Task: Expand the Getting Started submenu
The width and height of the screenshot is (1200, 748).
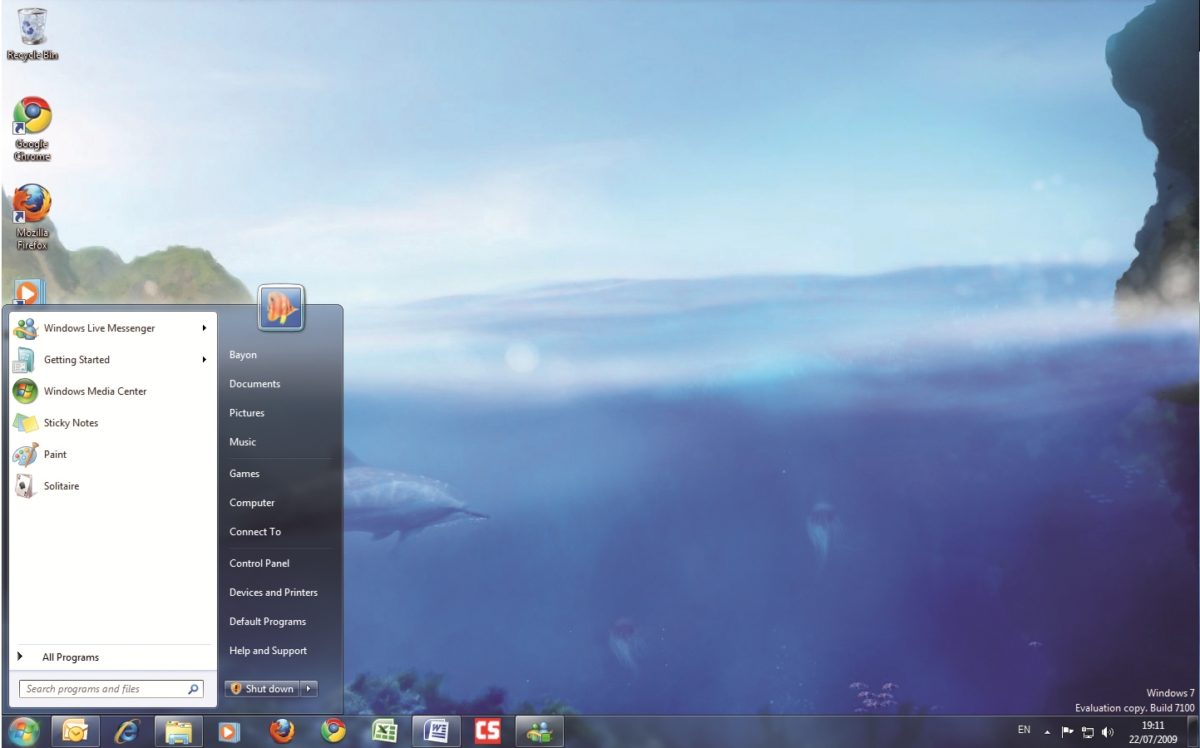Action: pyautogui.click(x=77, y=359)
